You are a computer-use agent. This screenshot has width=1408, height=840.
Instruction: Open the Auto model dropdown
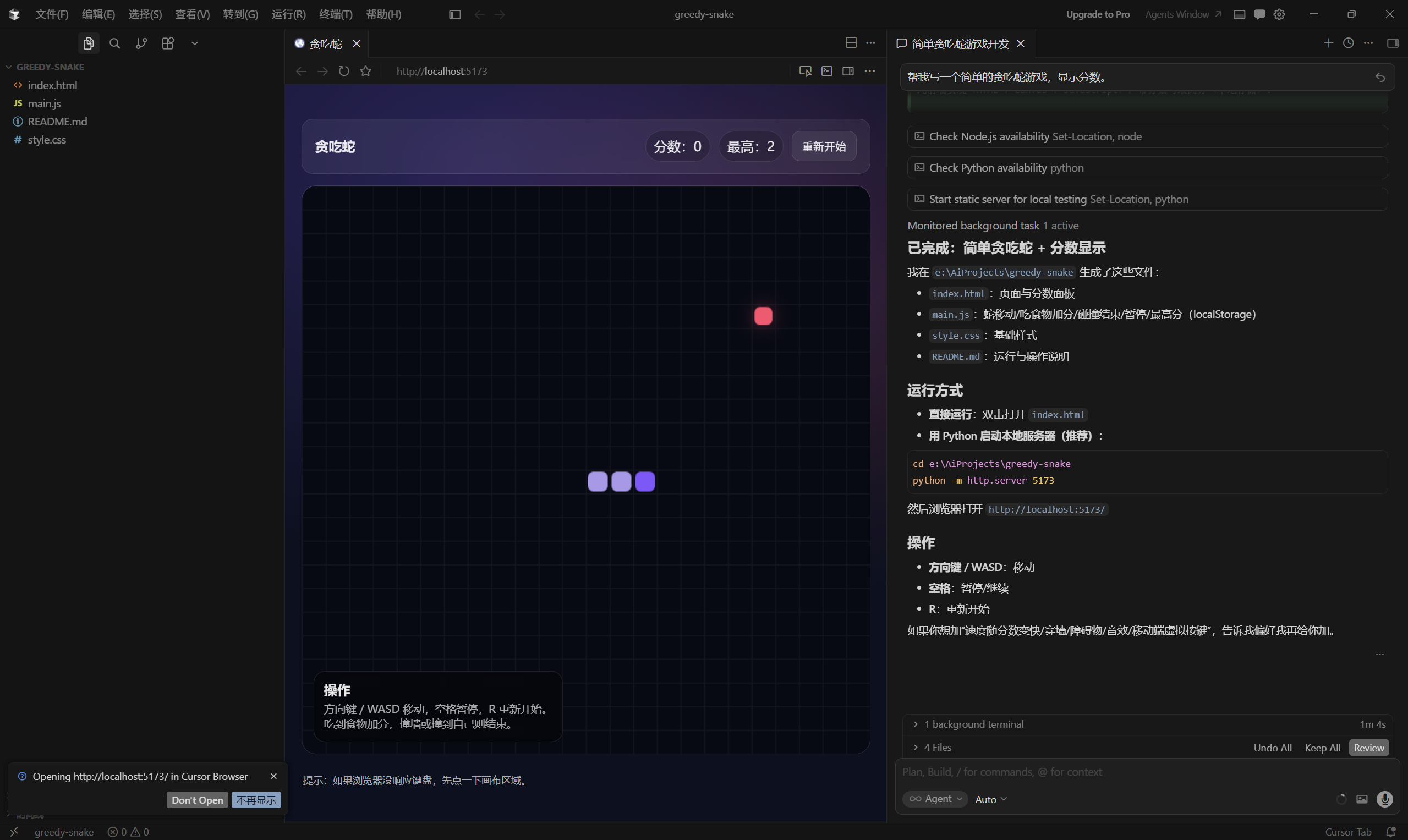991,799
